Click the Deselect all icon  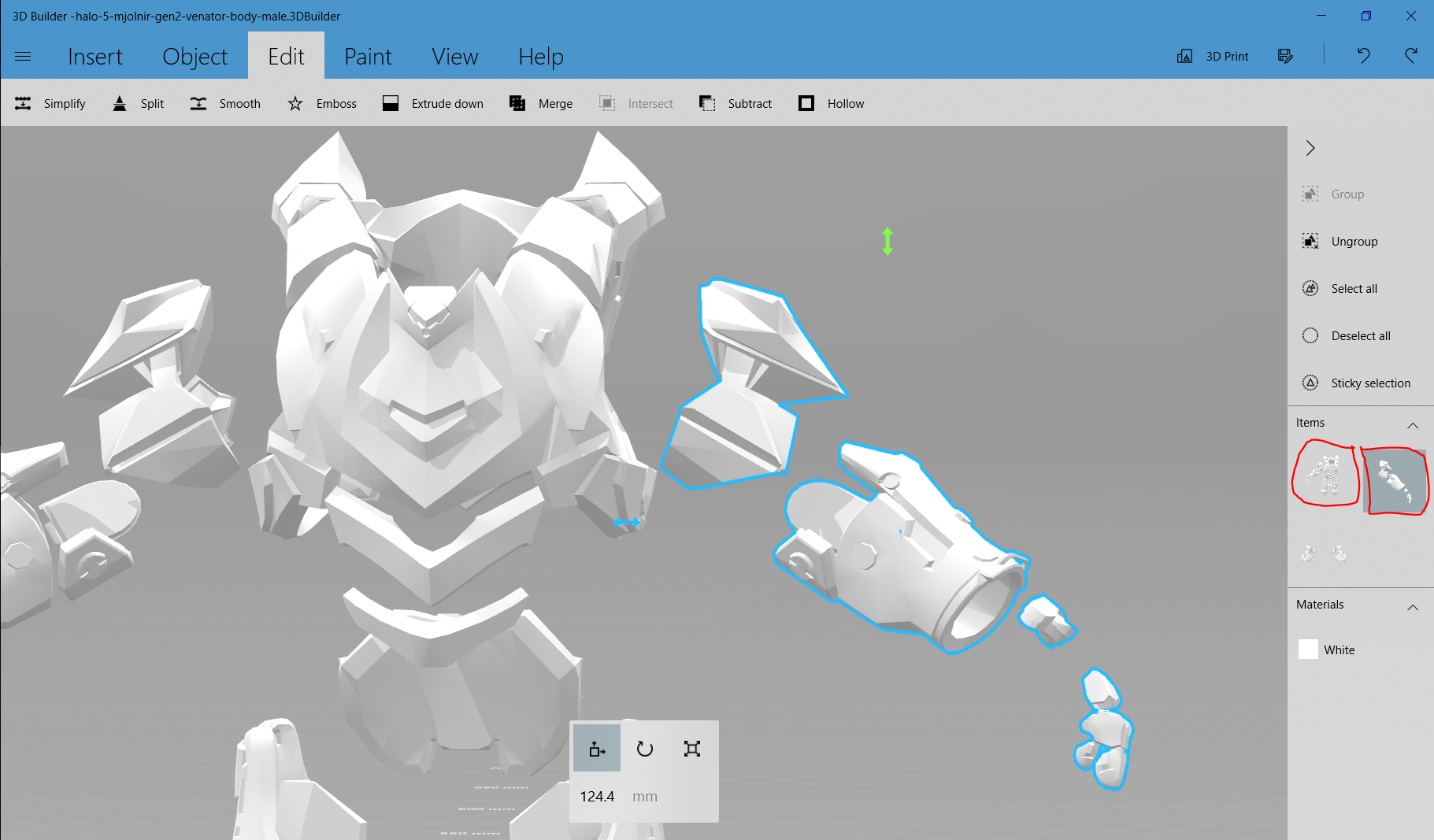(x=1310, y=335)
